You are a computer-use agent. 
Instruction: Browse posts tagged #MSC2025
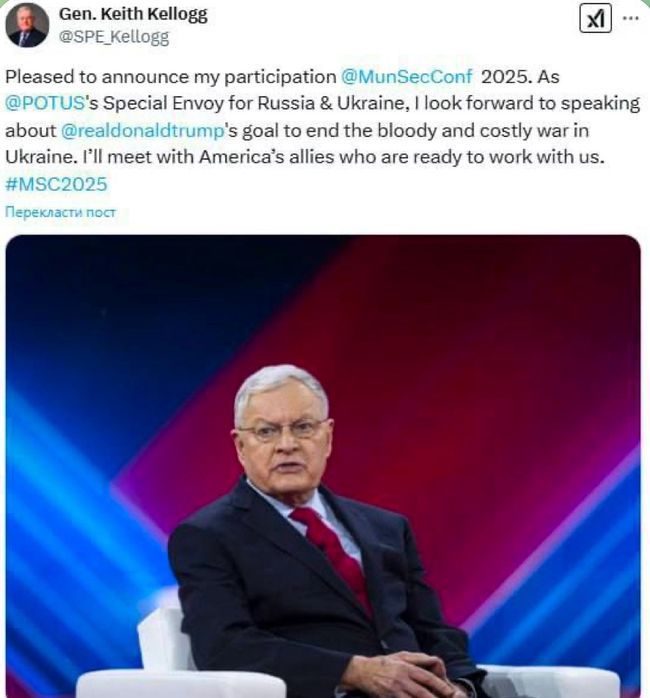click(55, 184)
